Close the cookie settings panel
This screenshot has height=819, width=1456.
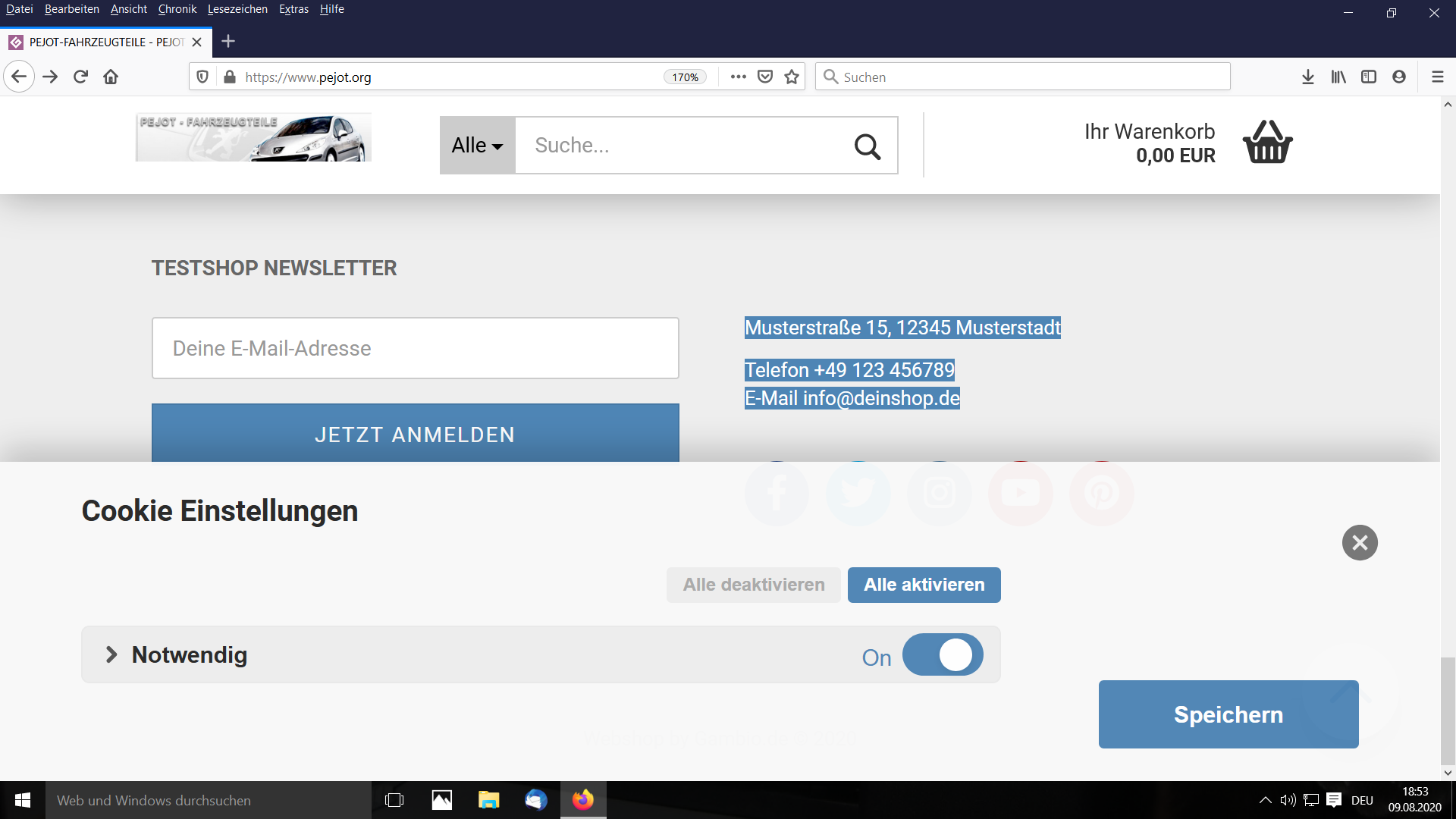1360,543
